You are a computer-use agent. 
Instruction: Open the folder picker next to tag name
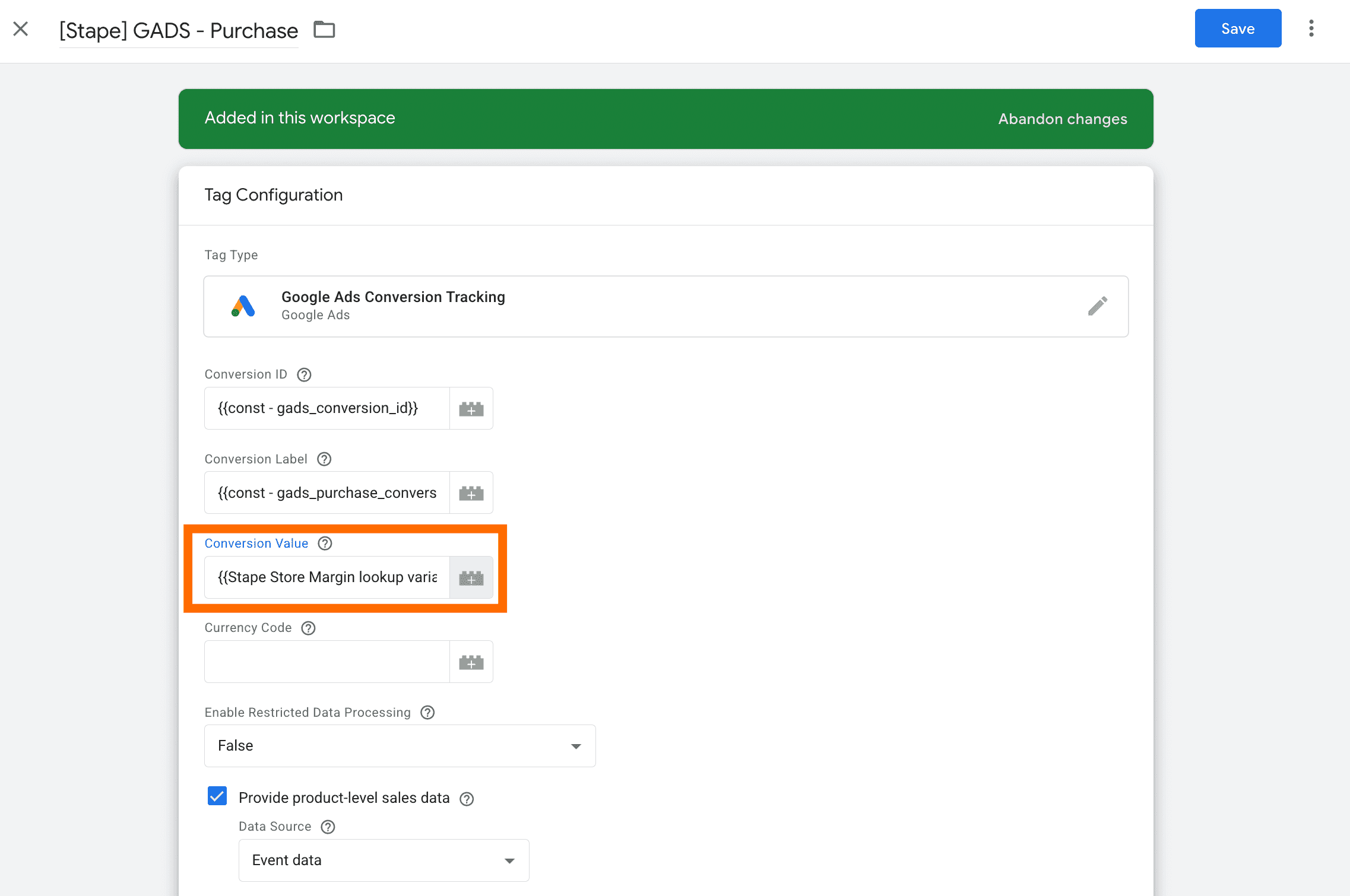pyautogui.click(x=324, y=29)
